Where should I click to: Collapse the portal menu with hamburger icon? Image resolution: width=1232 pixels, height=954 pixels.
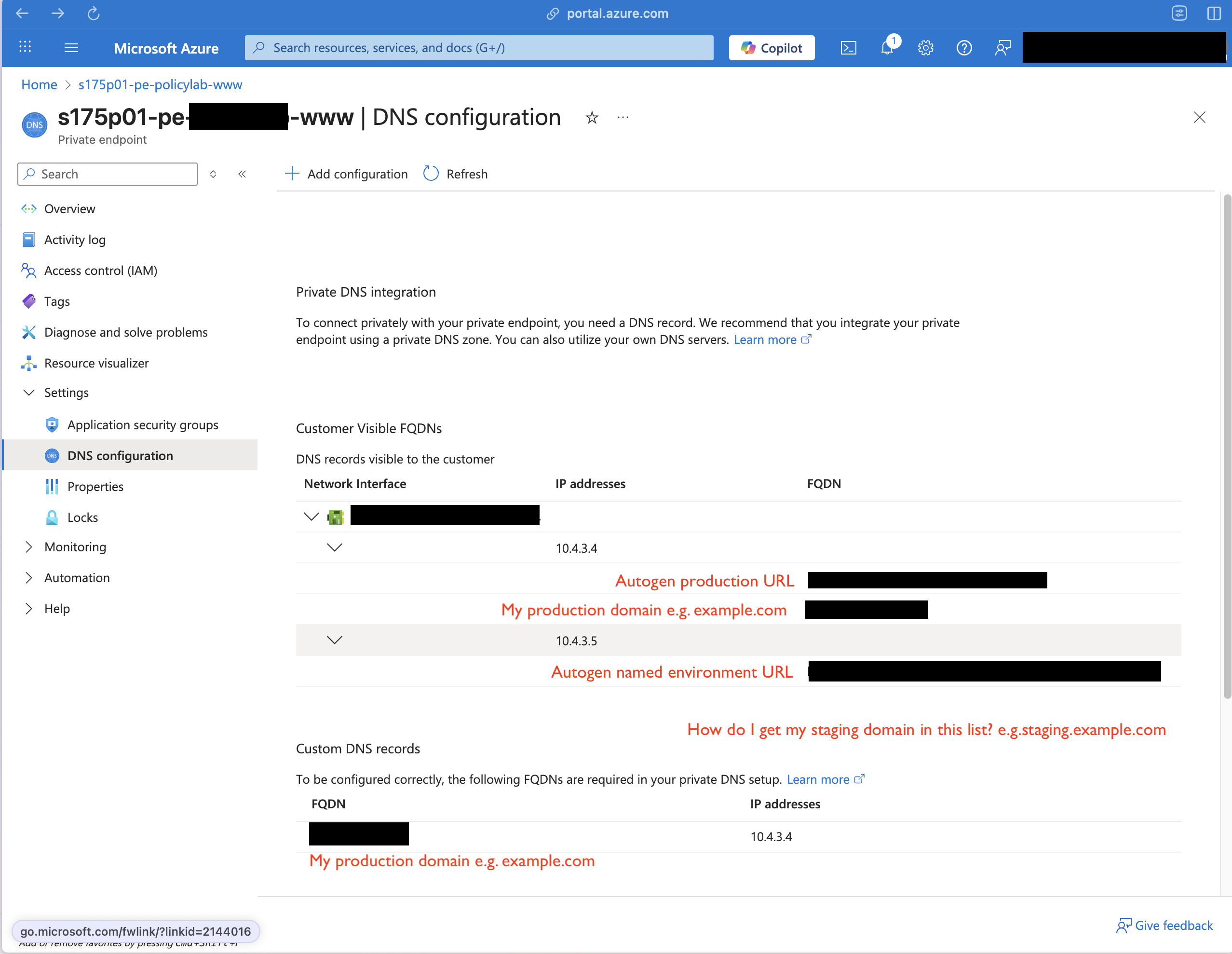[71, 47]
